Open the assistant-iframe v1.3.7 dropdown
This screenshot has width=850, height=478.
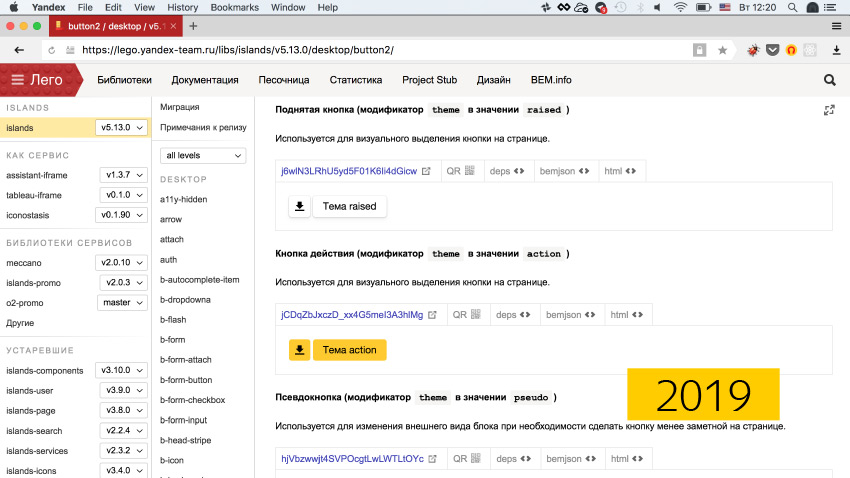point(124,175)
